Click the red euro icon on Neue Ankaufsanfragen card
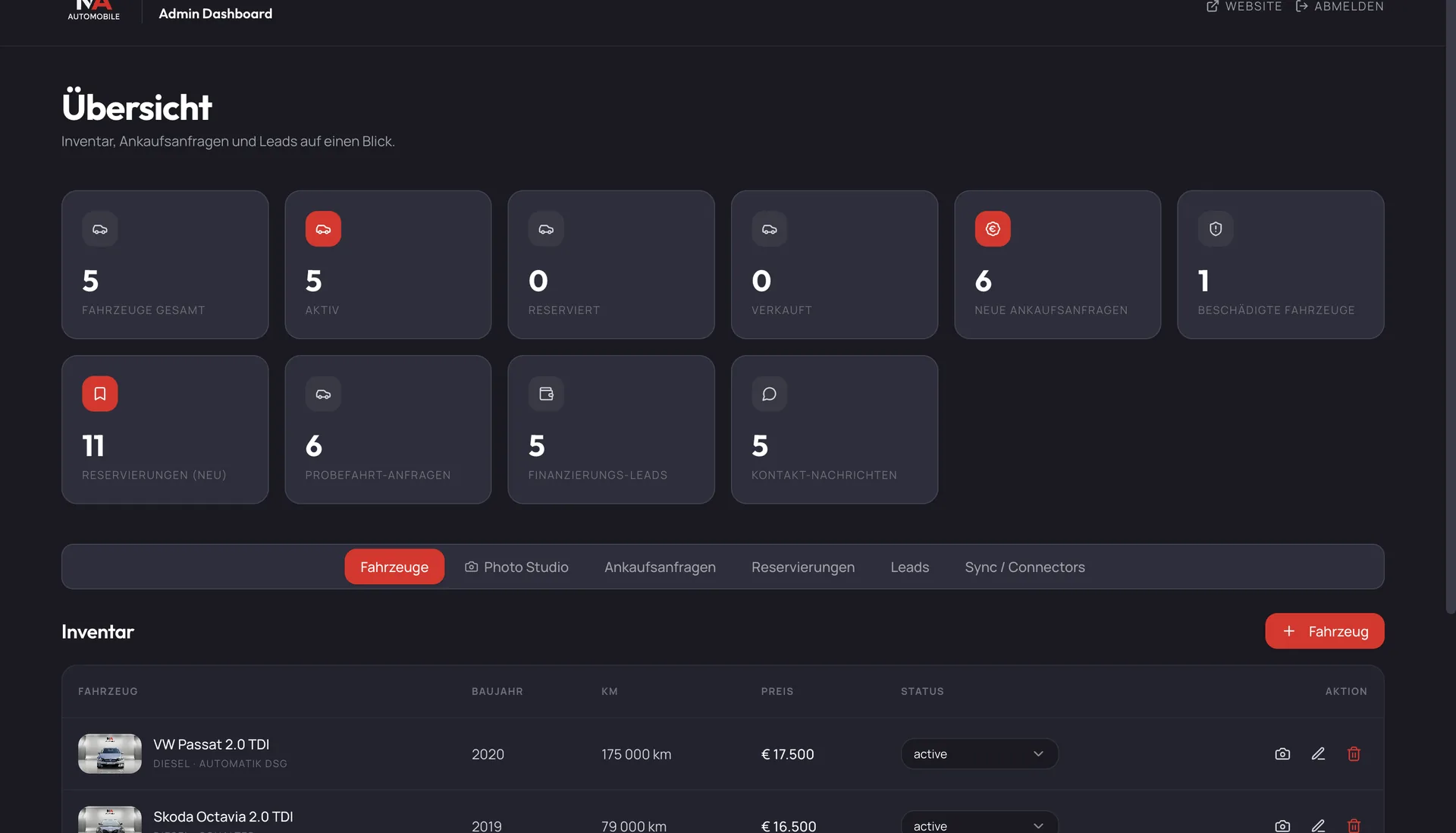 pos(993,229)
